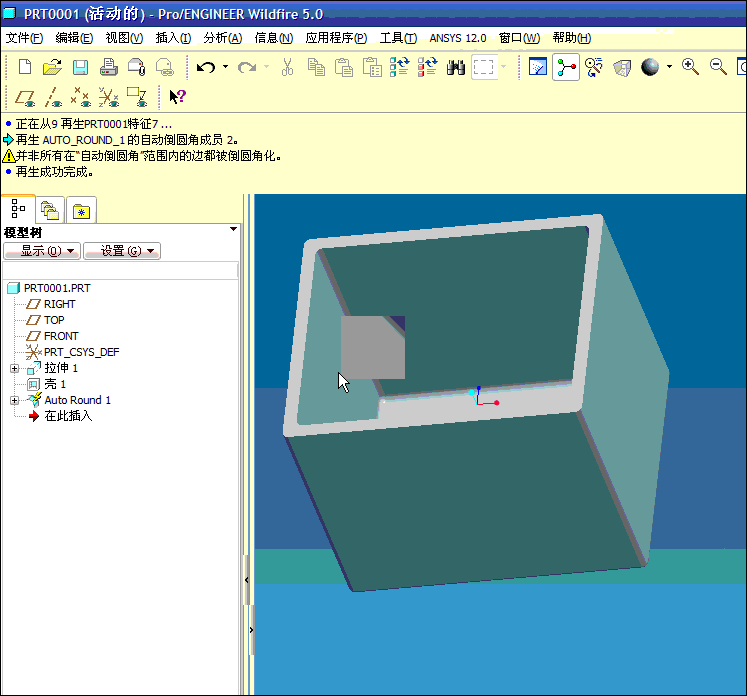Open a file with folder icon
The width and height of the screenshot is (747, 696).
pos(52,67)
